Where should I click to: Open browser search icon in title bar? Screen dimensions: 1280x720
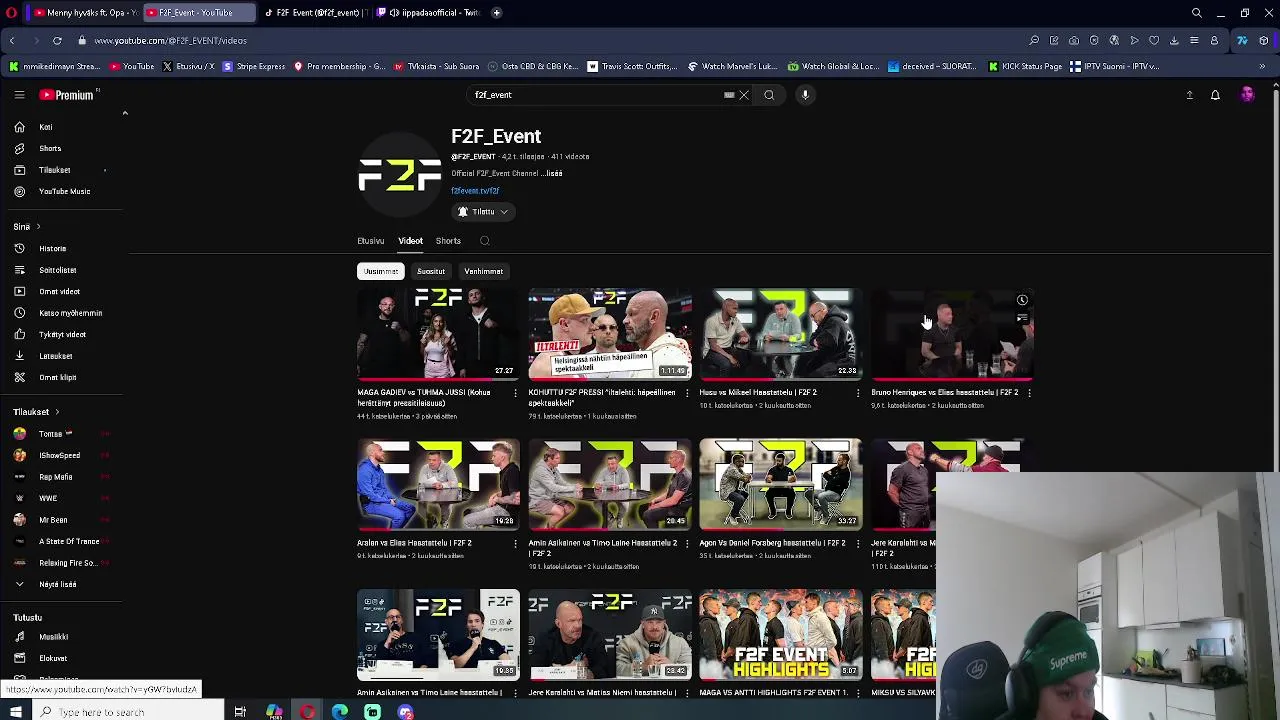click(x=1197, y=13)
